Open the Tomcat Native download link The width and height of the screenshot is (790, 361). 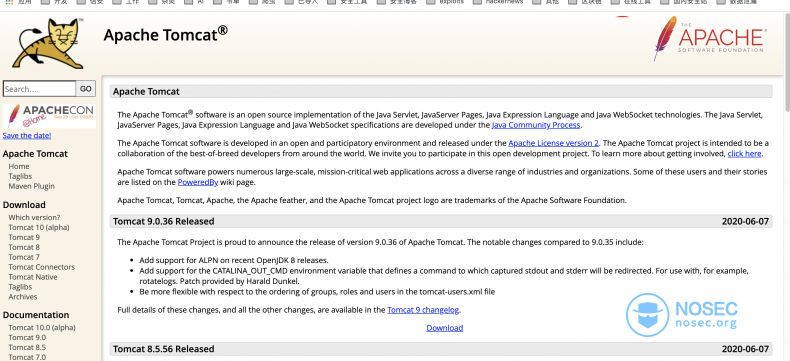[33, 277]
